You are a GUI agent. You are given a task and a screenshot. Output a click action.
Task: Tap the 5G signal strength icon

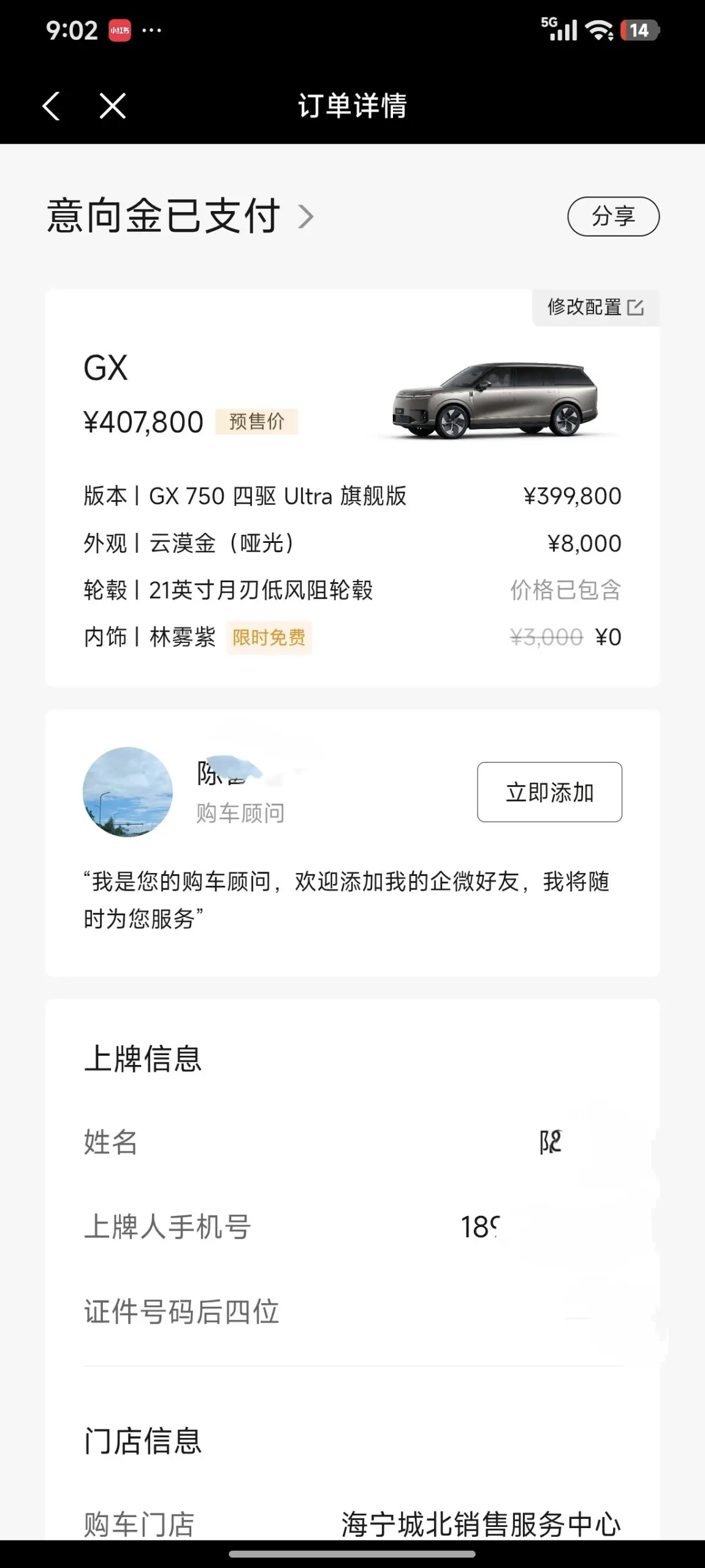click(x=558, y=29)
